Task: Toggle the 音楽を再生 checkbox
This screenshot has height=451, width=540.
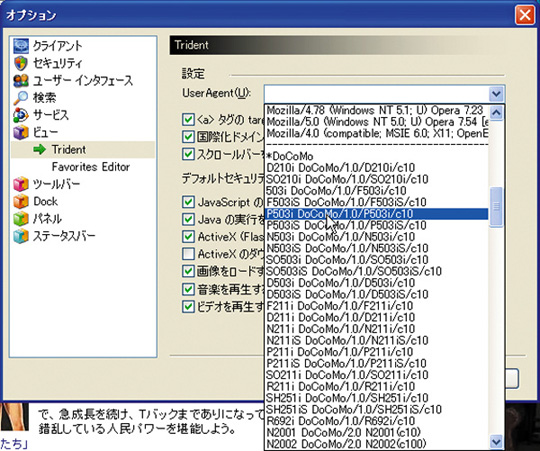Action: pyautogui.click(x=188, y=289)
